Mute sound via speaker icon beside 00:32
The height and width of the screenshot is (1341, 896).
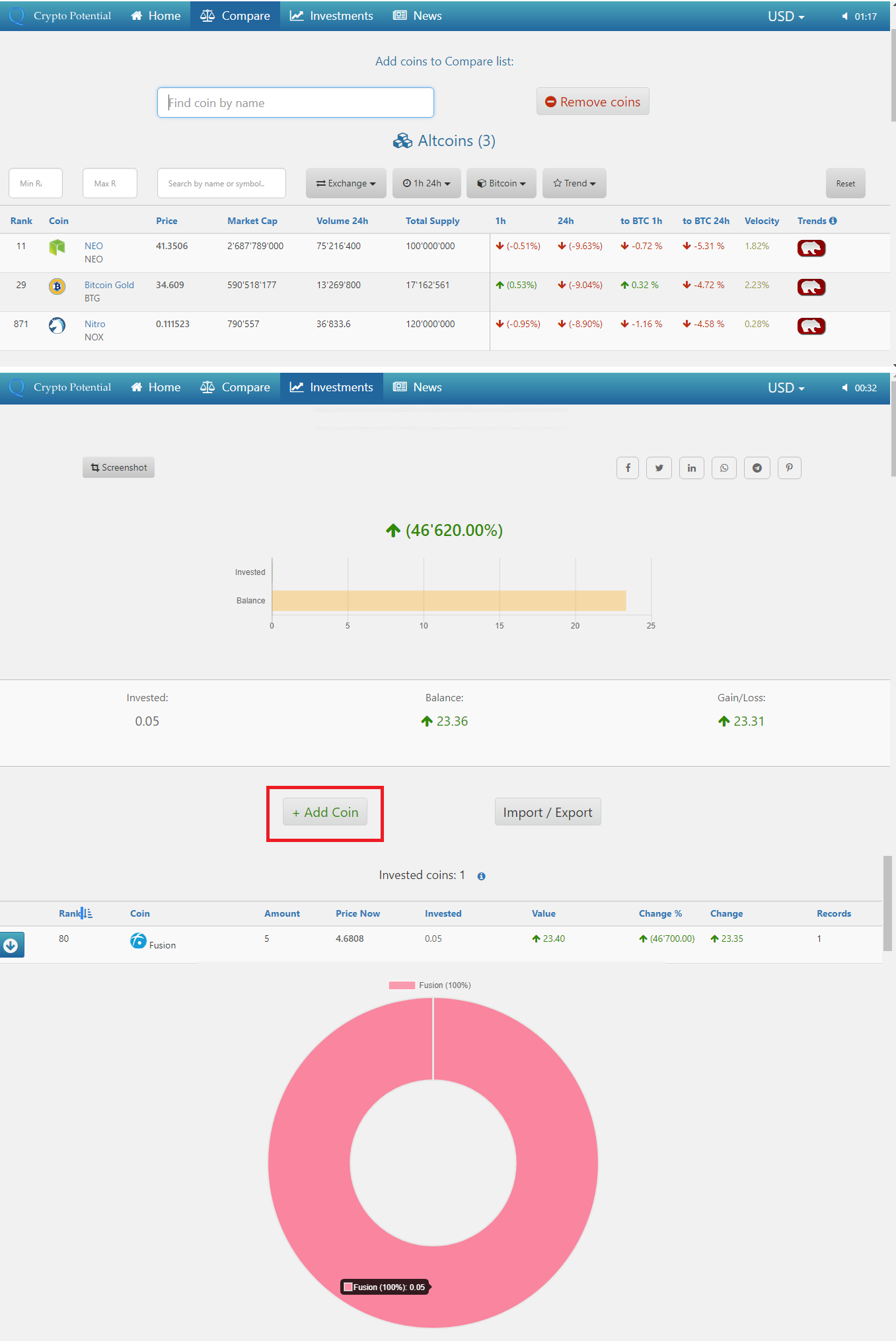coord(844,388)
